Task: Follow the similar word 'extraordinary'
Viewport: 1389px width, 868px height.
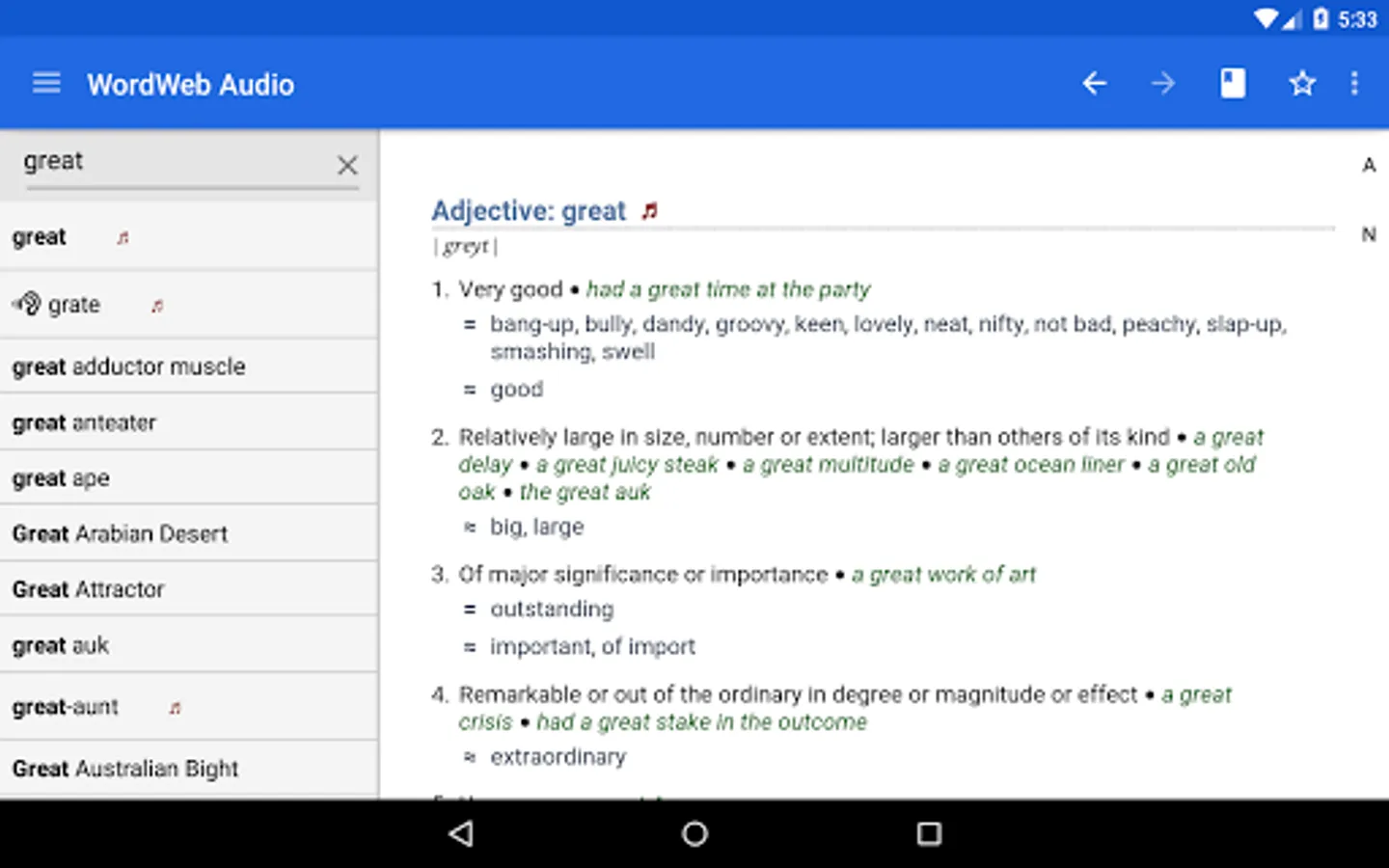Action: [x=558, y=757]
